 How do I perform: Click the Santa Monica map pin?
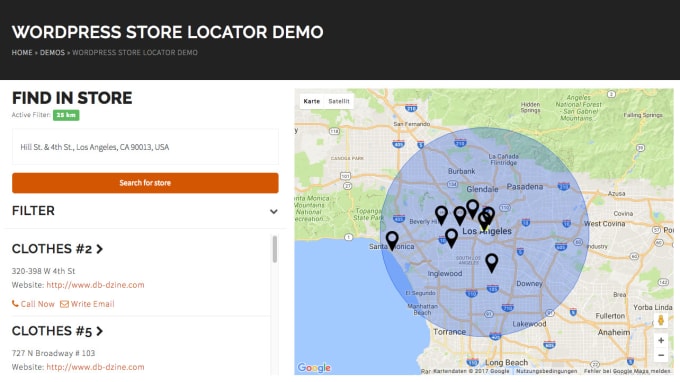(x=392, y=240)
